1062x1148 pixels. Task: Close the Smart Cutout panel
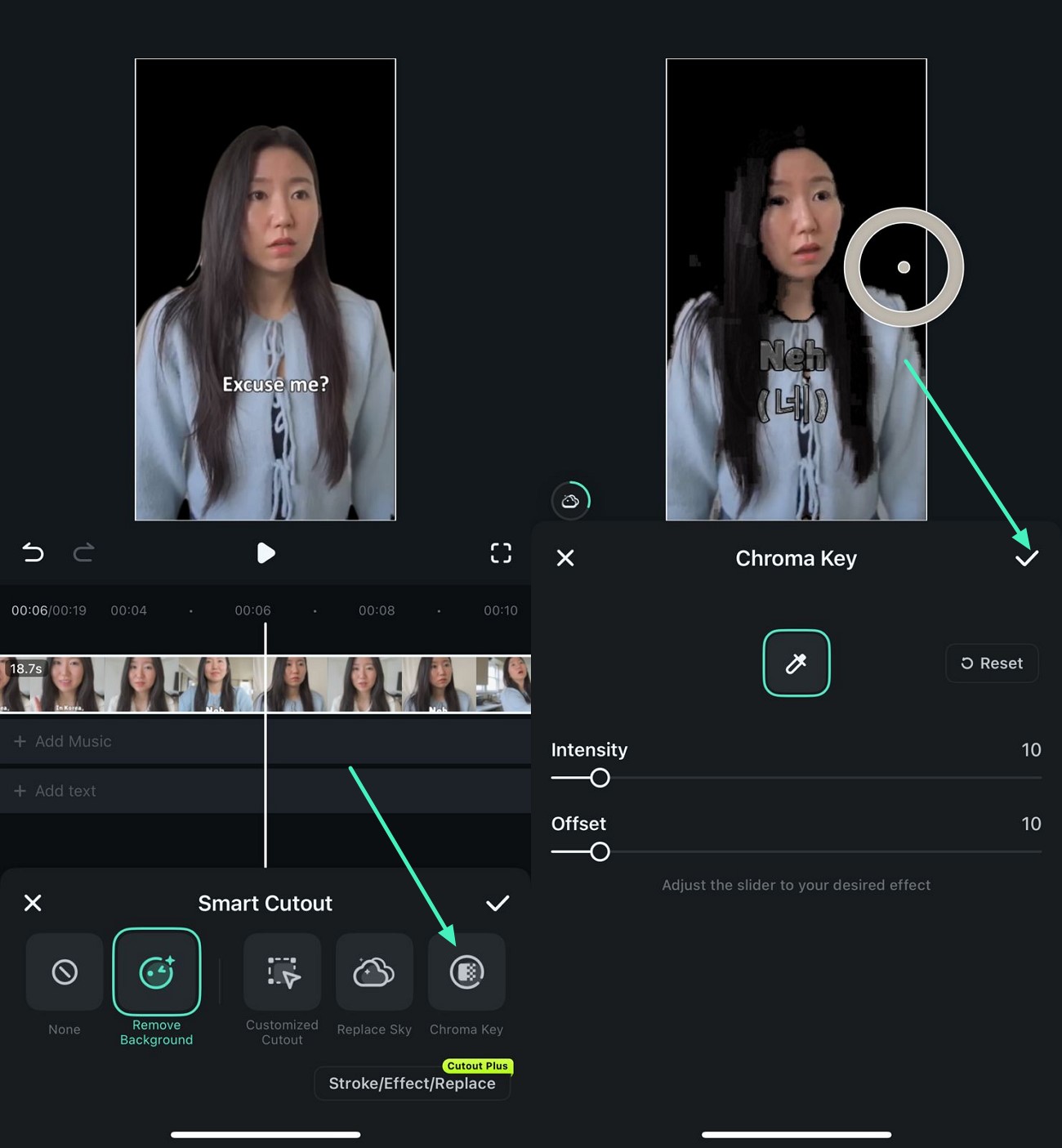(33, 903)
